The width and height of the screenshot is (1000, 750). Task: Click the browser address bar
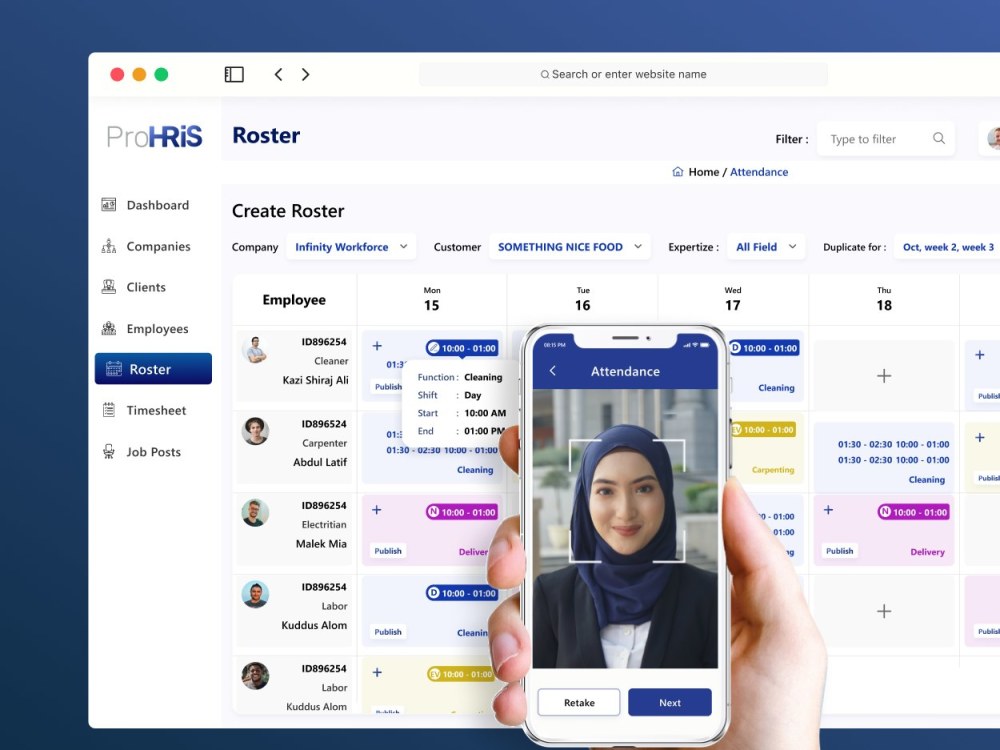pyautogui.click(x=623, y=74)
